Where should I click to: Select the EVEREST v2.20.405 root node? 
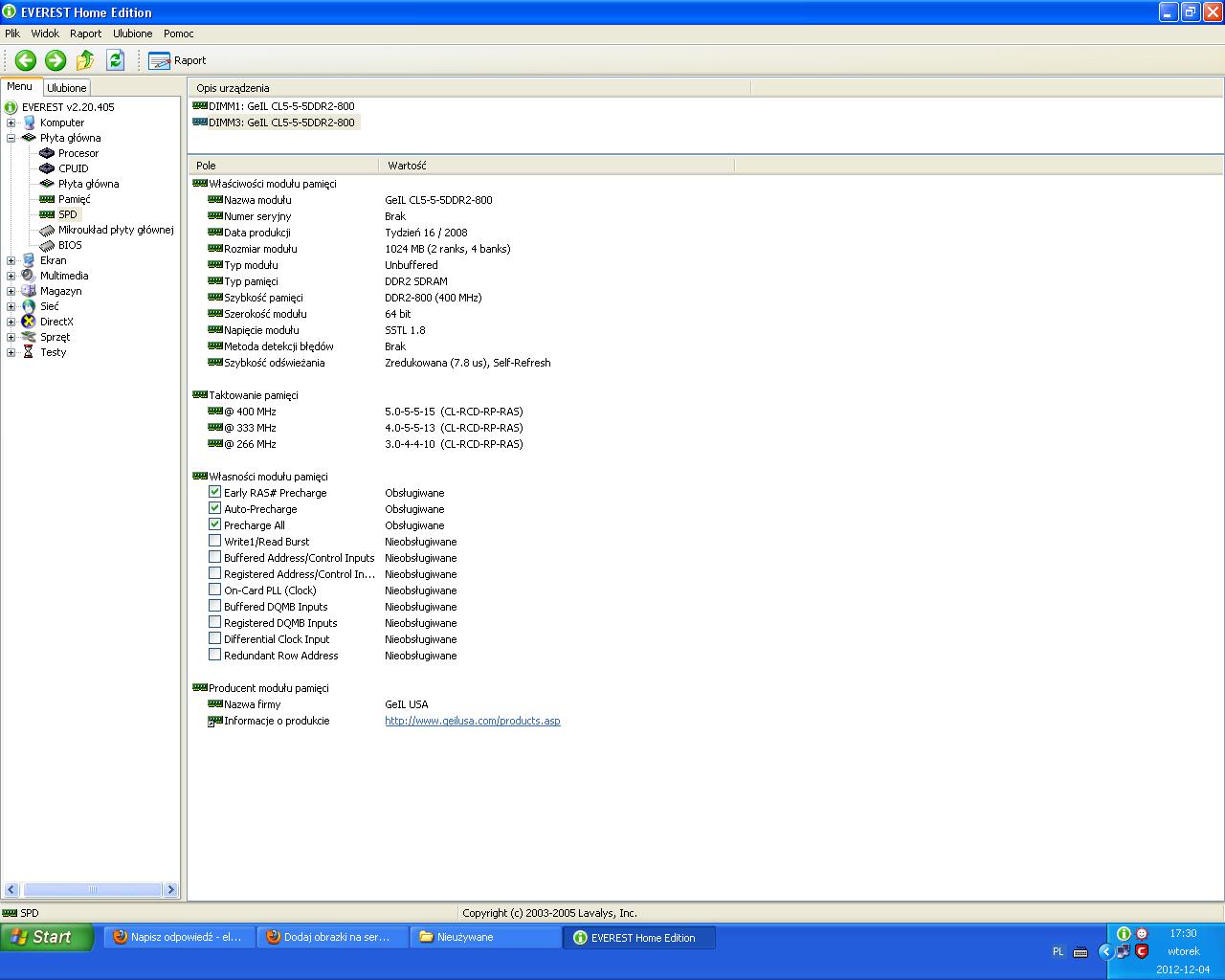coord(68,107)
